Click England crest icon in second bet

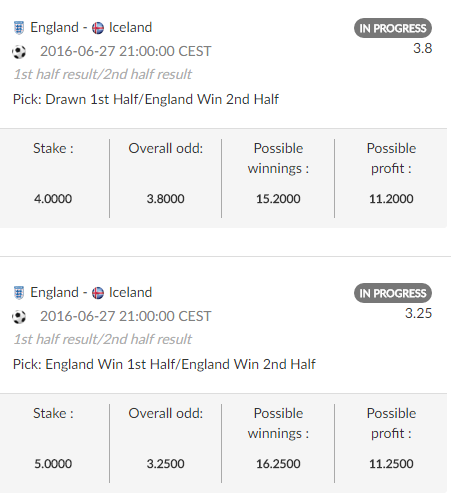(19, 293)
